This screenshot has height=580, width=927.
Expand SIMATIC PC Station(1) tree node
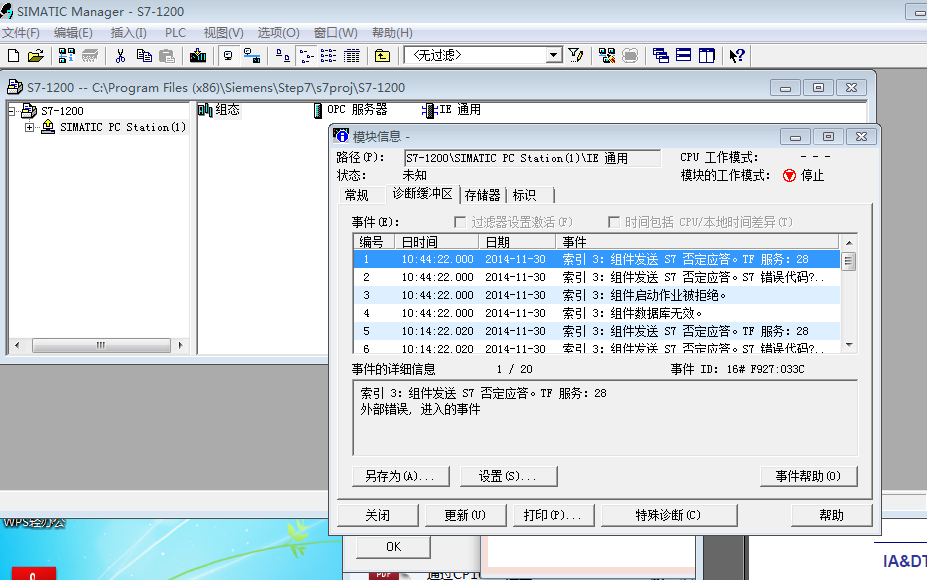coord(29,127)
